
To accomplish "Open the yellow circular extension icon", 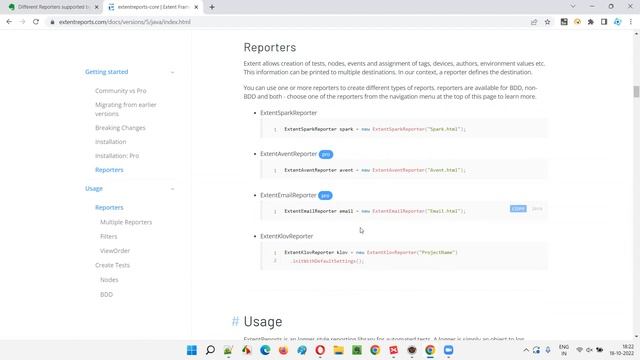I will click(577, 22).
